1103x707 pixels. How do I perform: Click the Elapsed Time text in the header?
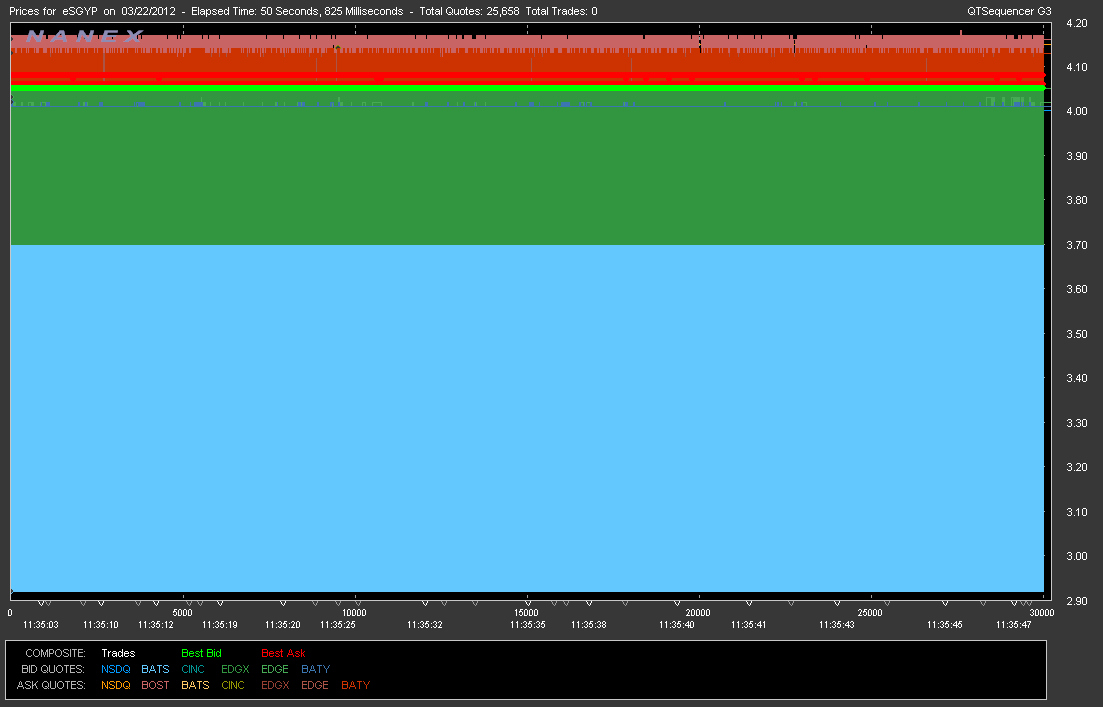297,11
